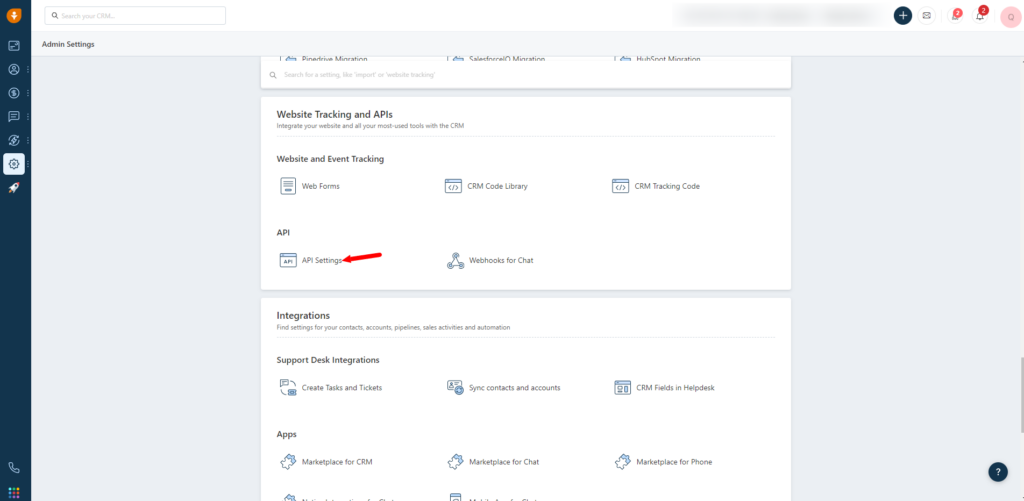This screenshot has height=501, width=1024.
Task: Open the phone dialer icon in sidebar
Action: (x=14, y=468)
